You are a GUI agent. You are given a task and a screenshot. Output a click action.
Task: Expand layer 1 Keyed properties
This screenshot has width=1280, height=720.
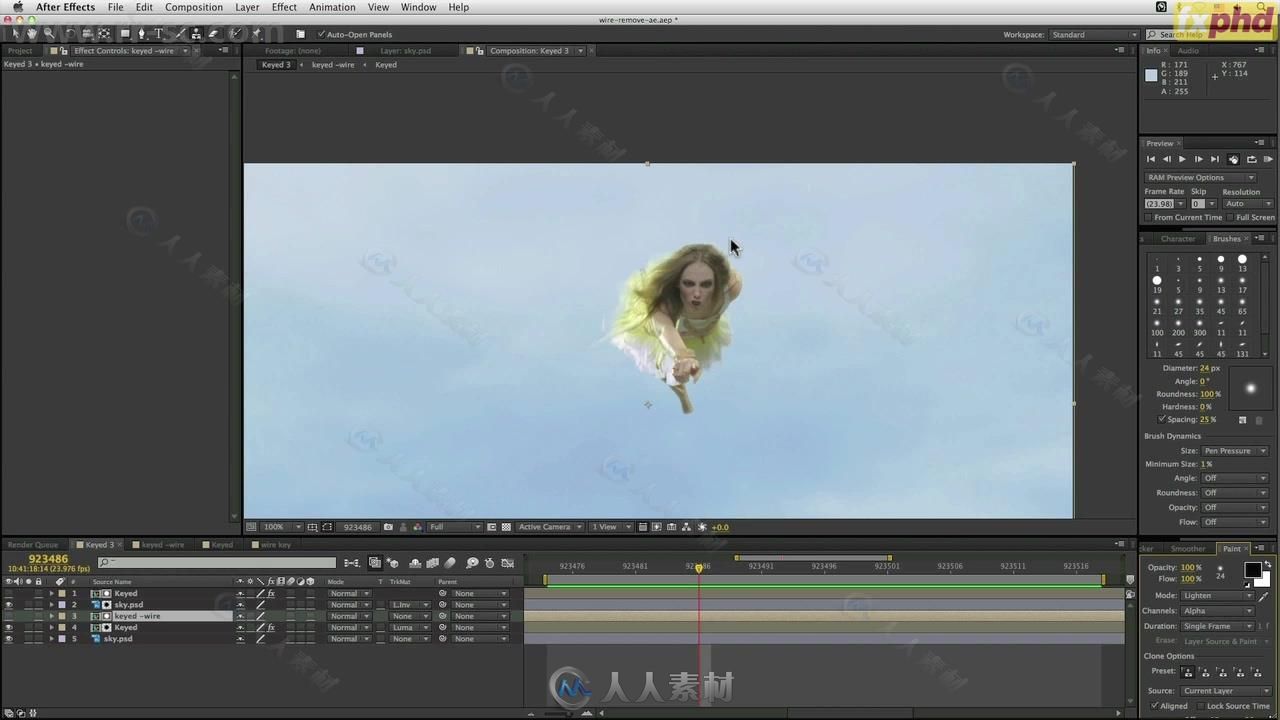coord(52,593)
